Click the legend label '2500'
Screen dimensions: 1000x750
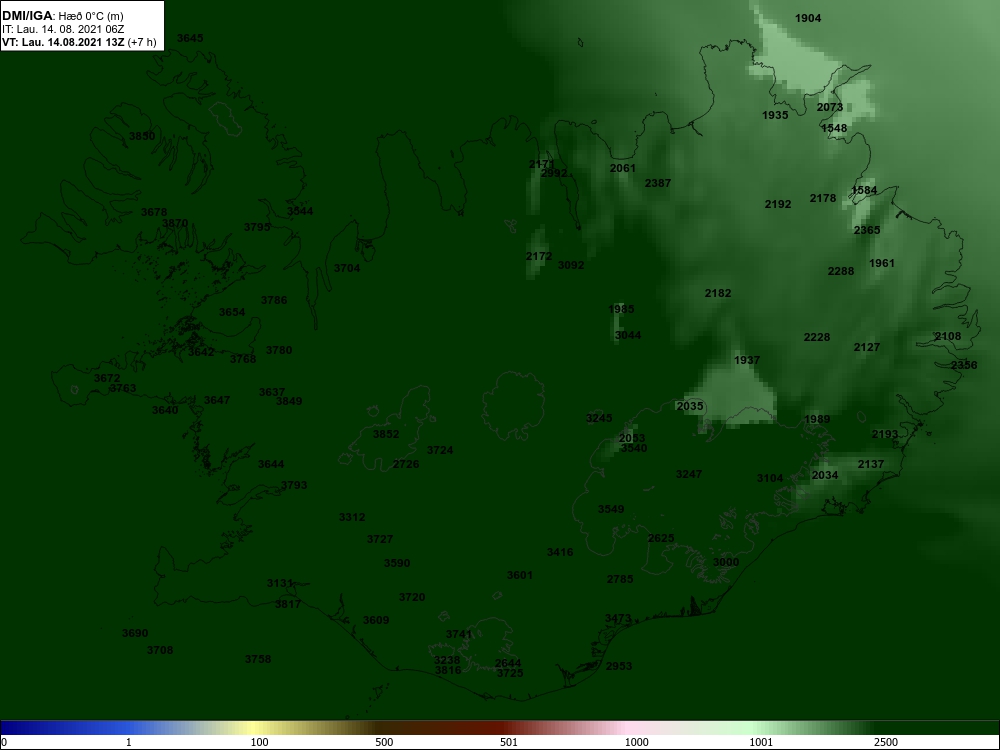point(886,742)
